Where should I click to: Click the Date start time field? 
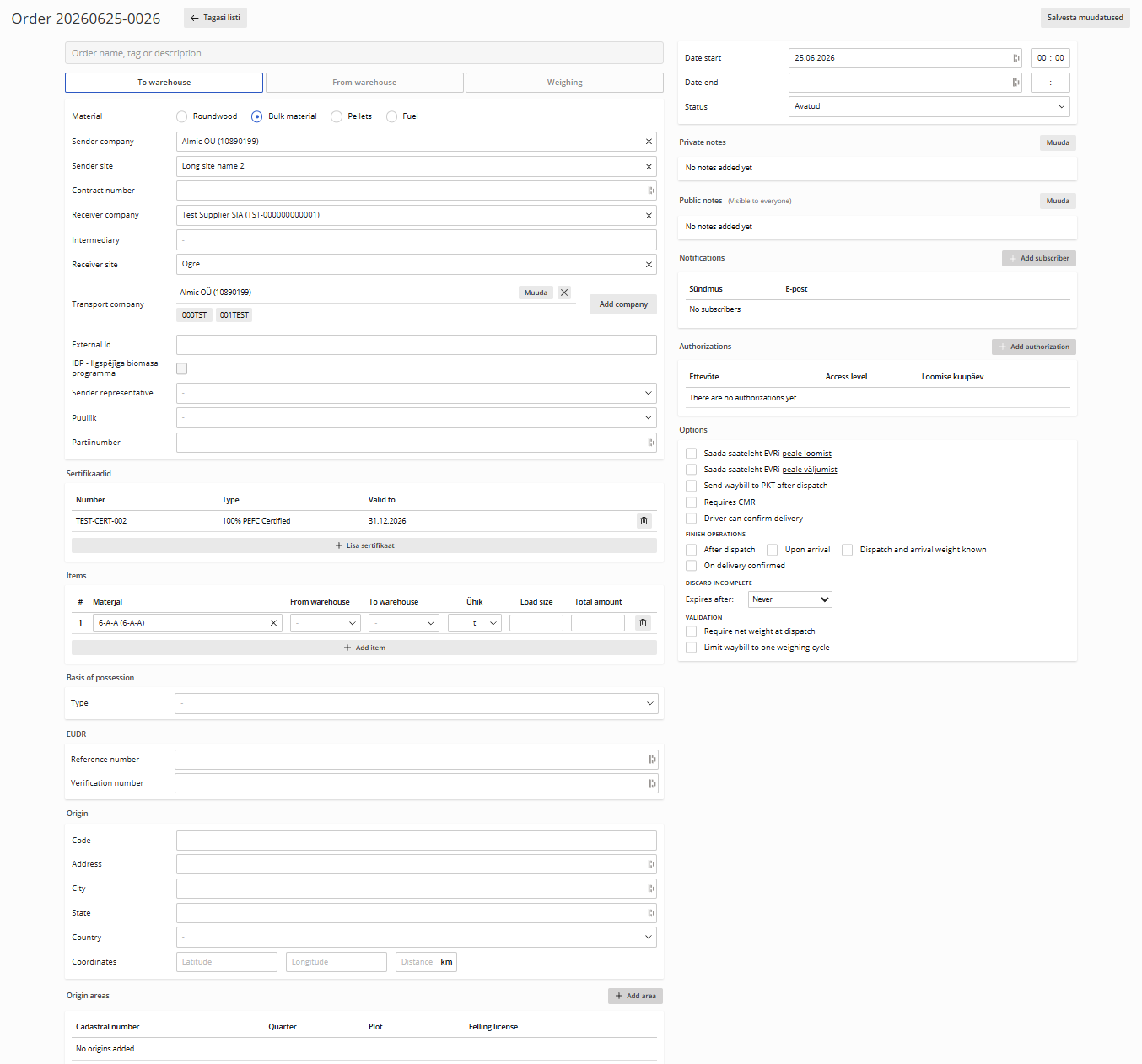click(1050, 58)
